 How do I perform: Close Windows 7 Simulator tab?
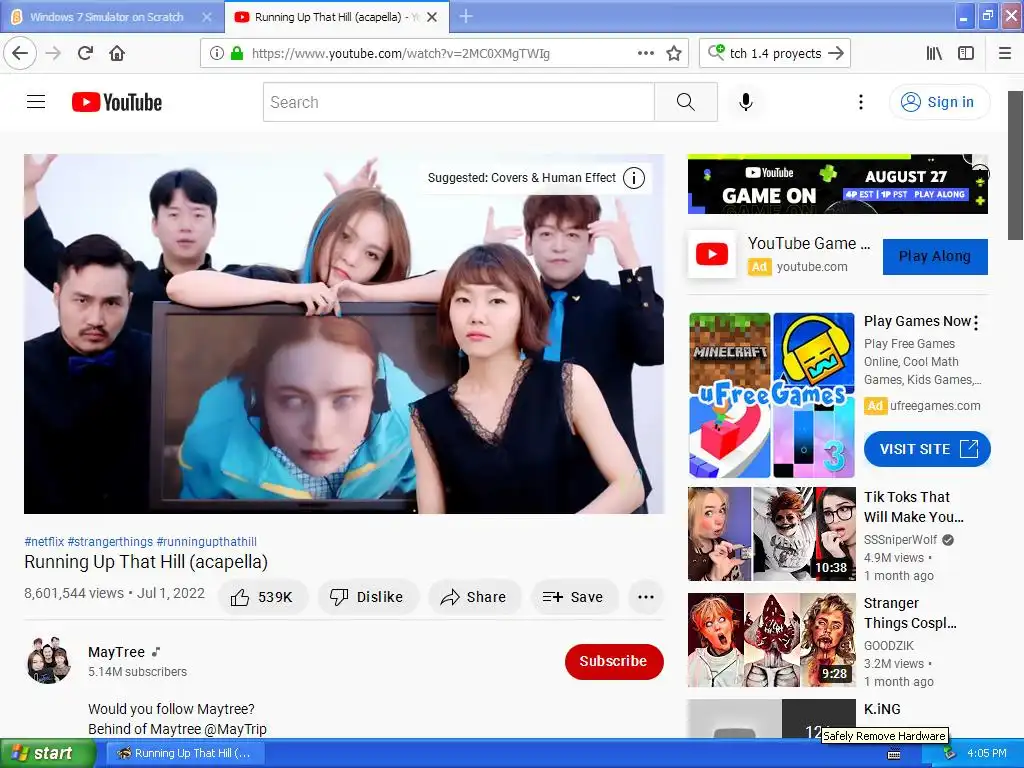point(207,17)
